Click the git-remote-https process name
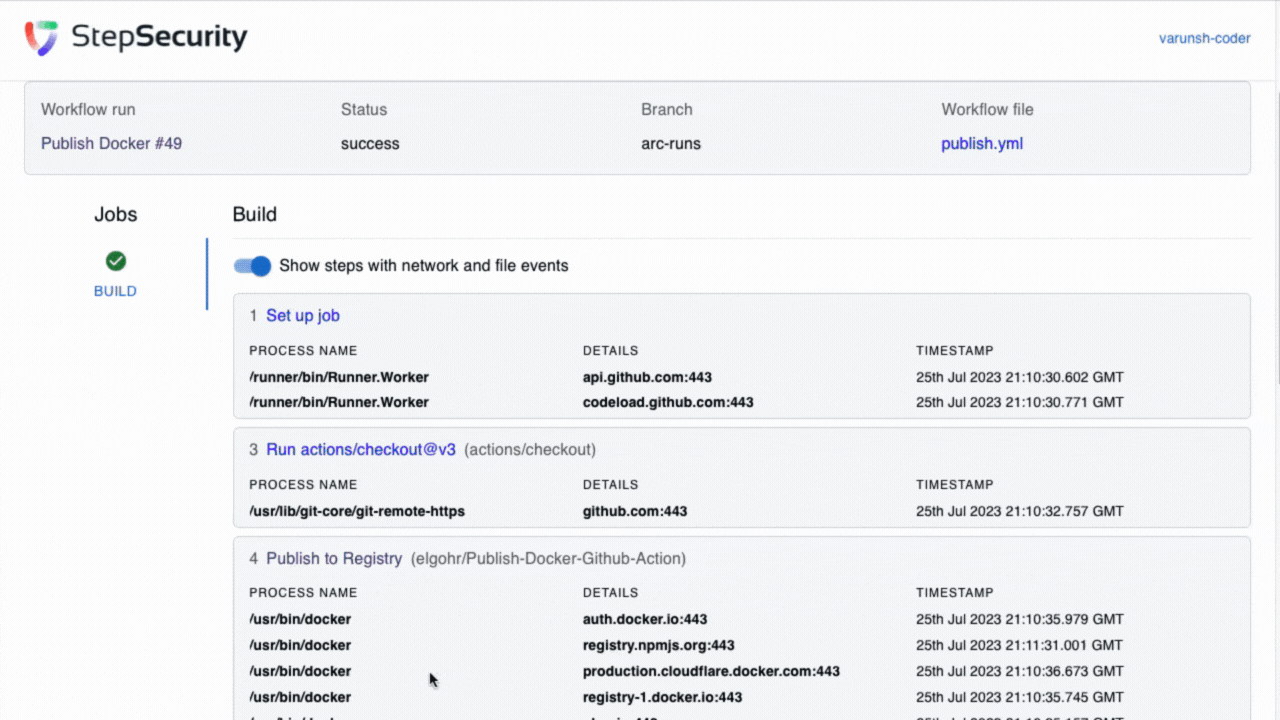The width and height of the screenshot is (1280, 720). (356, 512)
